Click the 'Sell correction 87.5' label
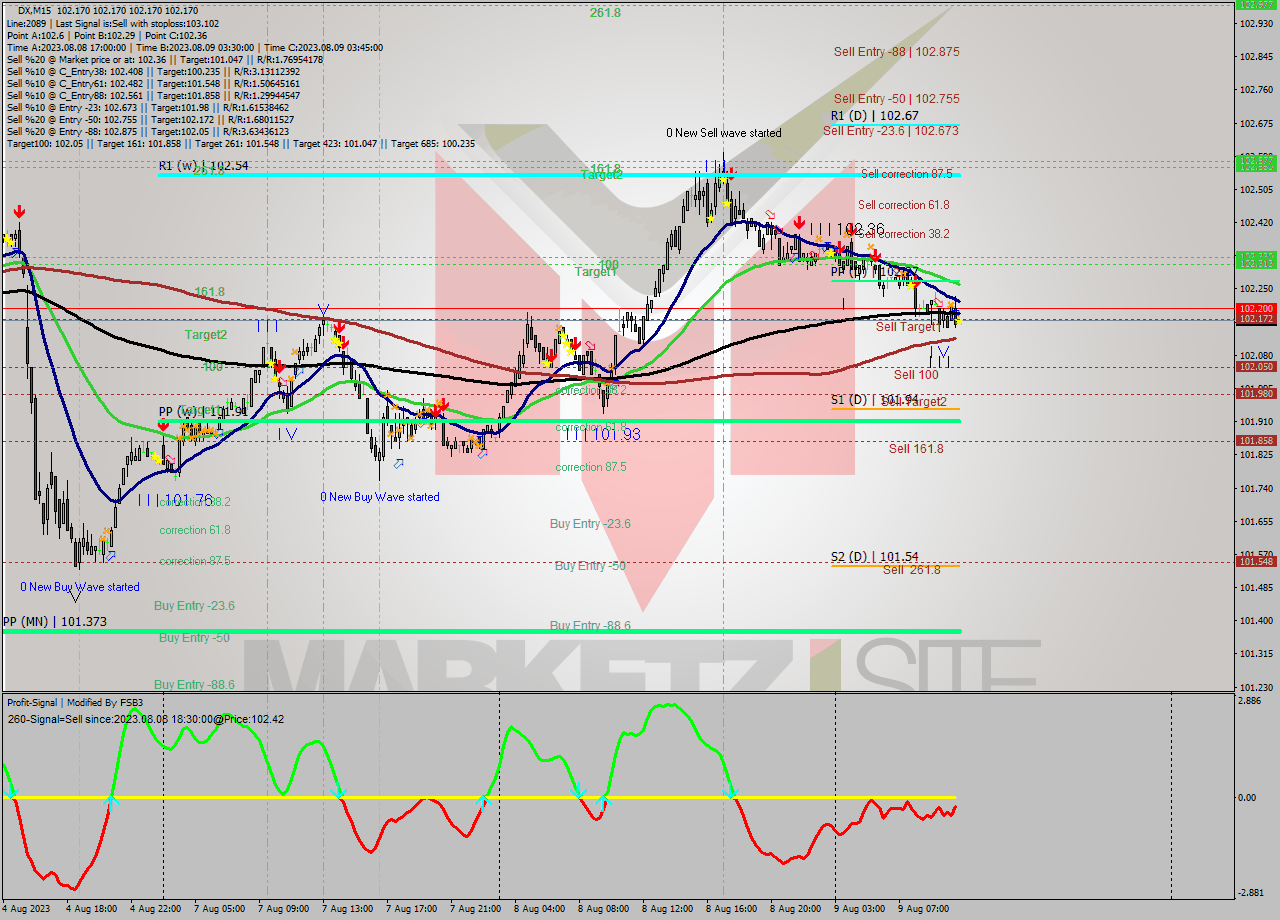Screen dimensions: 1280x920 pos(906,174)
